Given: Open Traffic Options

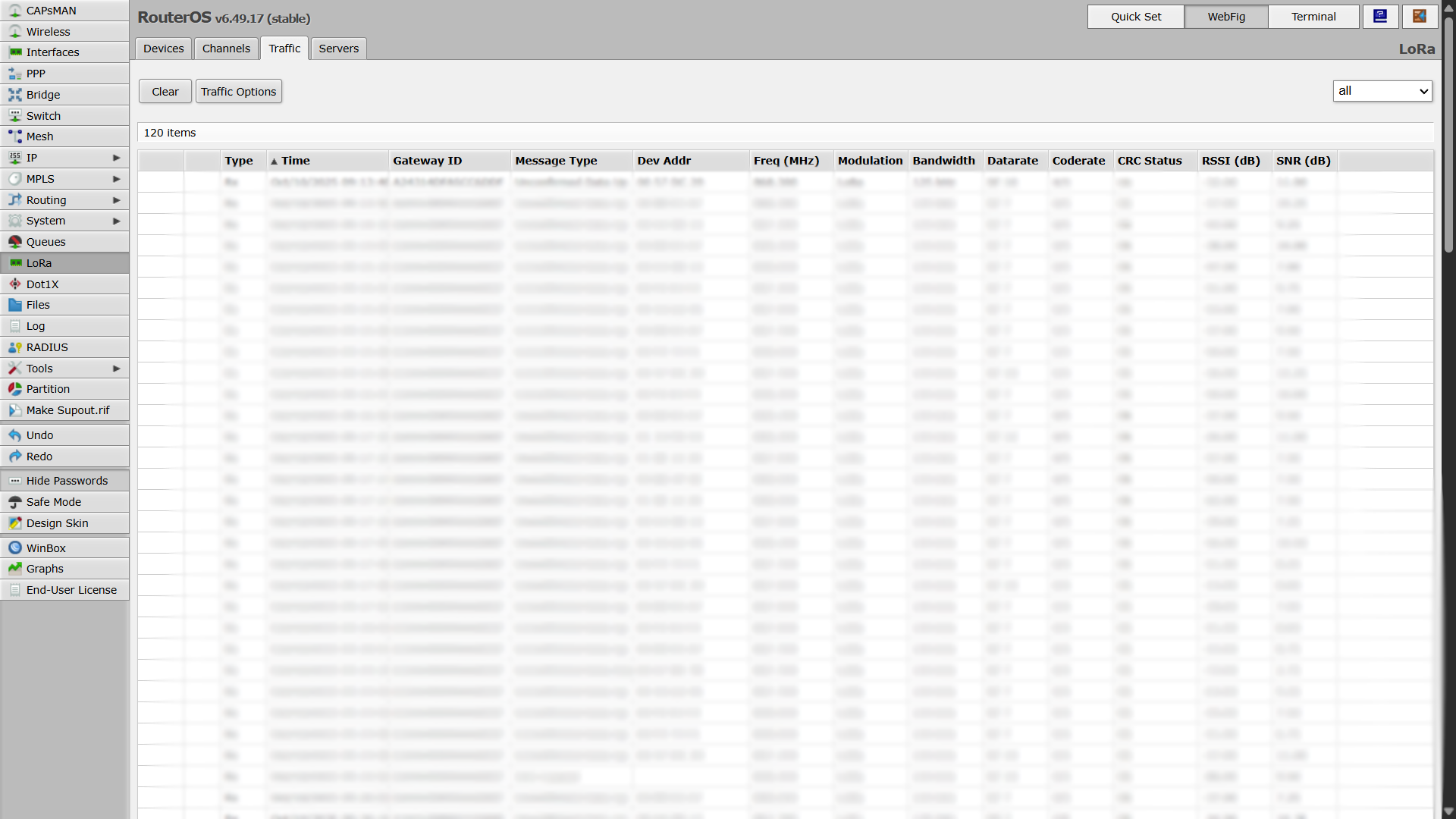Looking at the screenshot, I should click(238, 92).
